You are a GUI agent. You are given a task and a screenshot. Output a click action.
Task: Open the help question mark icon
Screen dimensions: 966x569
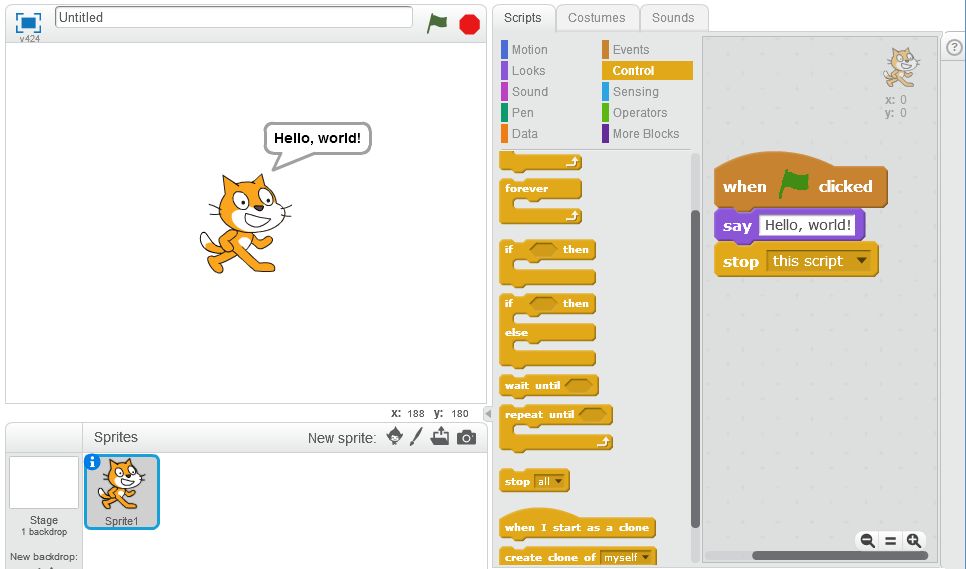954,47
